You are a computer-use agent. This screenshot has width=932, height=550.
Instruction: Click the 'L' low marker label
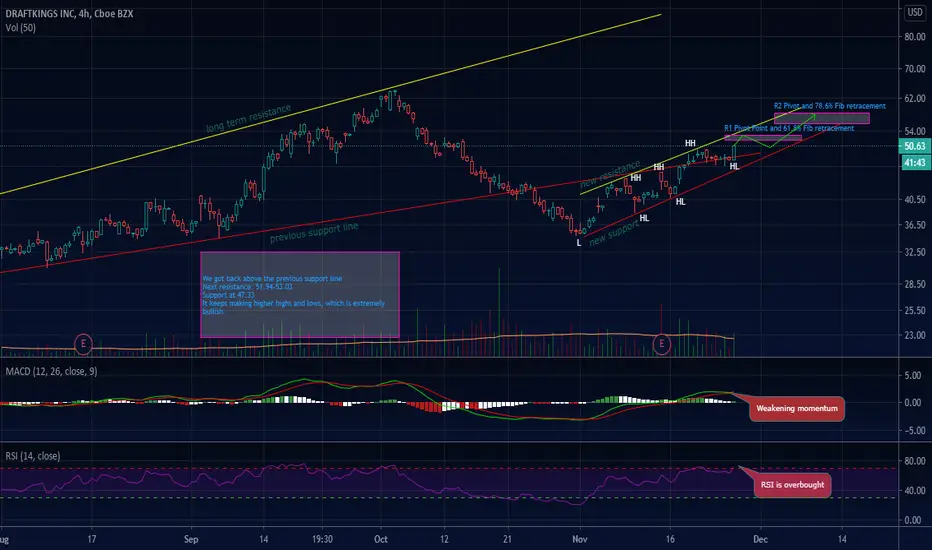[579, 243]
